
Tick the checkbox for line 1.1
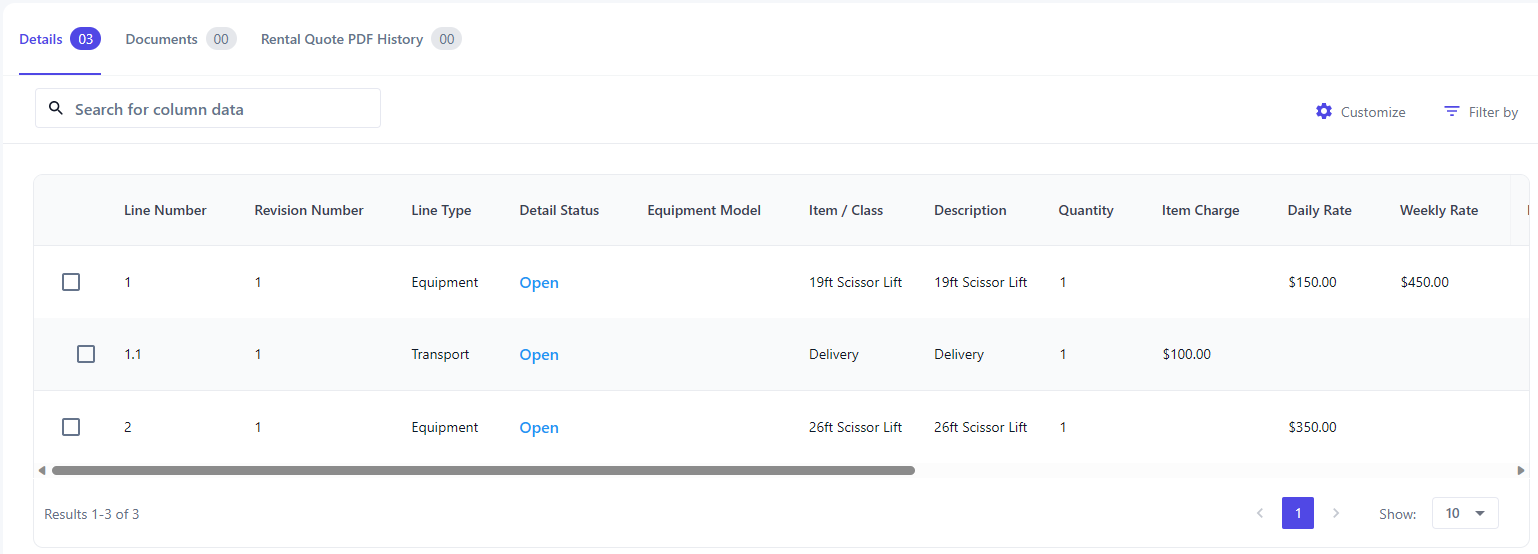coord(86,354)
